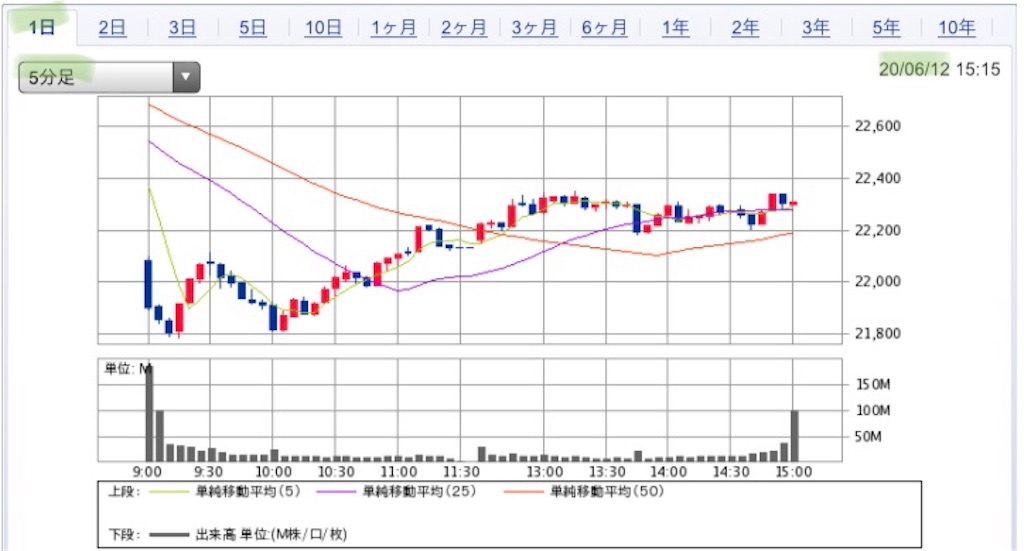Show the 10年 chart period
Screen dimensions: 1024x551
click(957, 27)
